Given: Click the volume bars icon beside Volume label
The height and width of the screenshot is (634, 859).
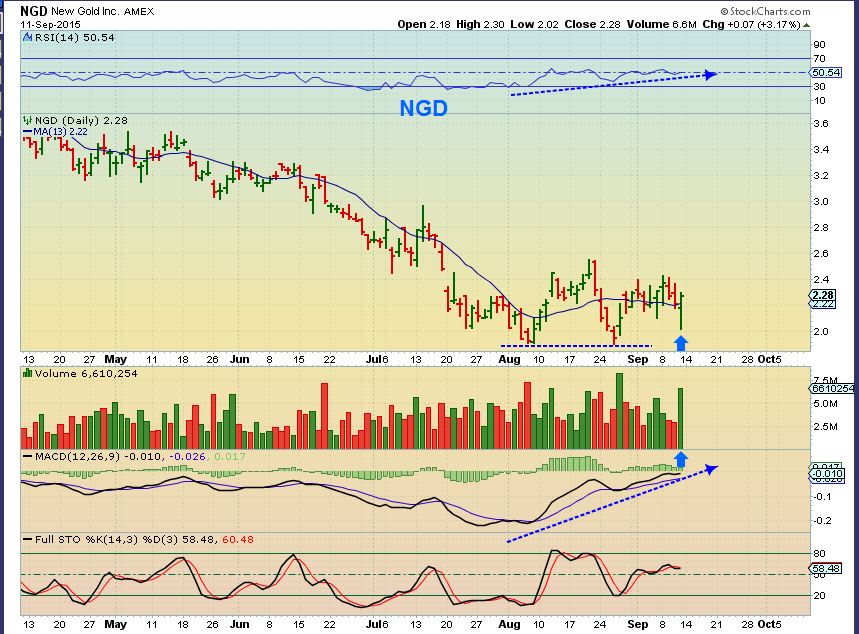Looking at the screenshot, I should tap(27, 373).
